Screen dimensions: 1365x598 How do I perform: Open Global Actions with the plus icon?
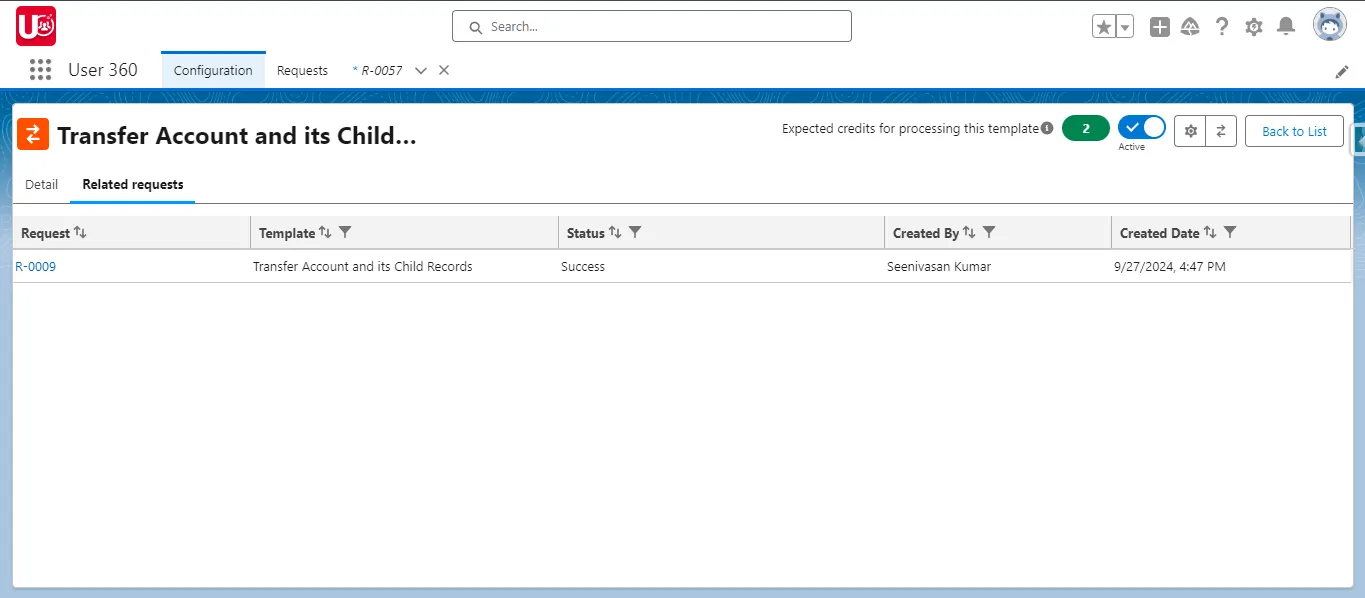[x=1159, y=27]
